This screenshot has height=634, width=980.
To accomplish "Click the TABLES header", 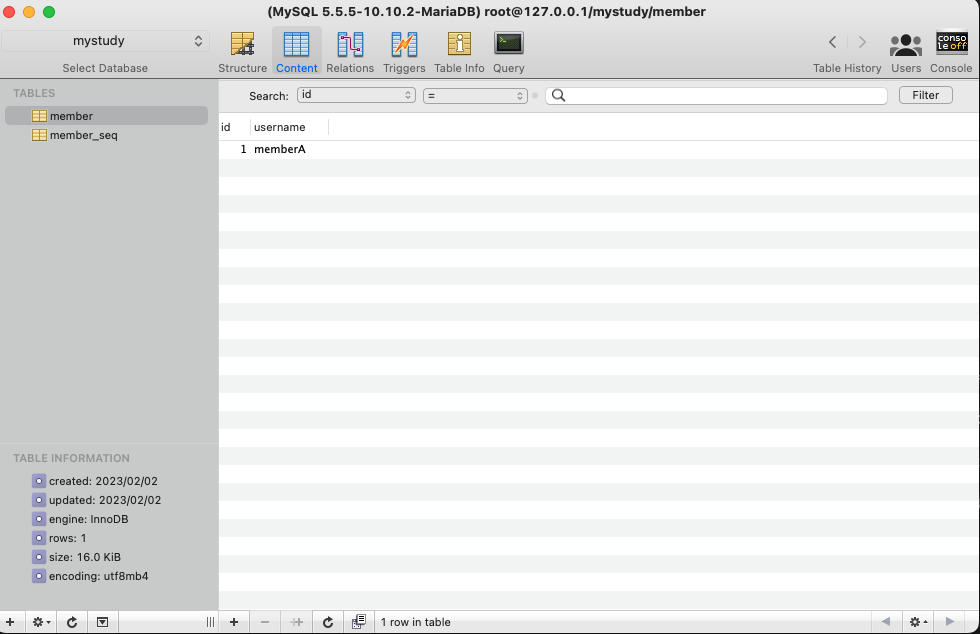I will (x=34, y=93).
